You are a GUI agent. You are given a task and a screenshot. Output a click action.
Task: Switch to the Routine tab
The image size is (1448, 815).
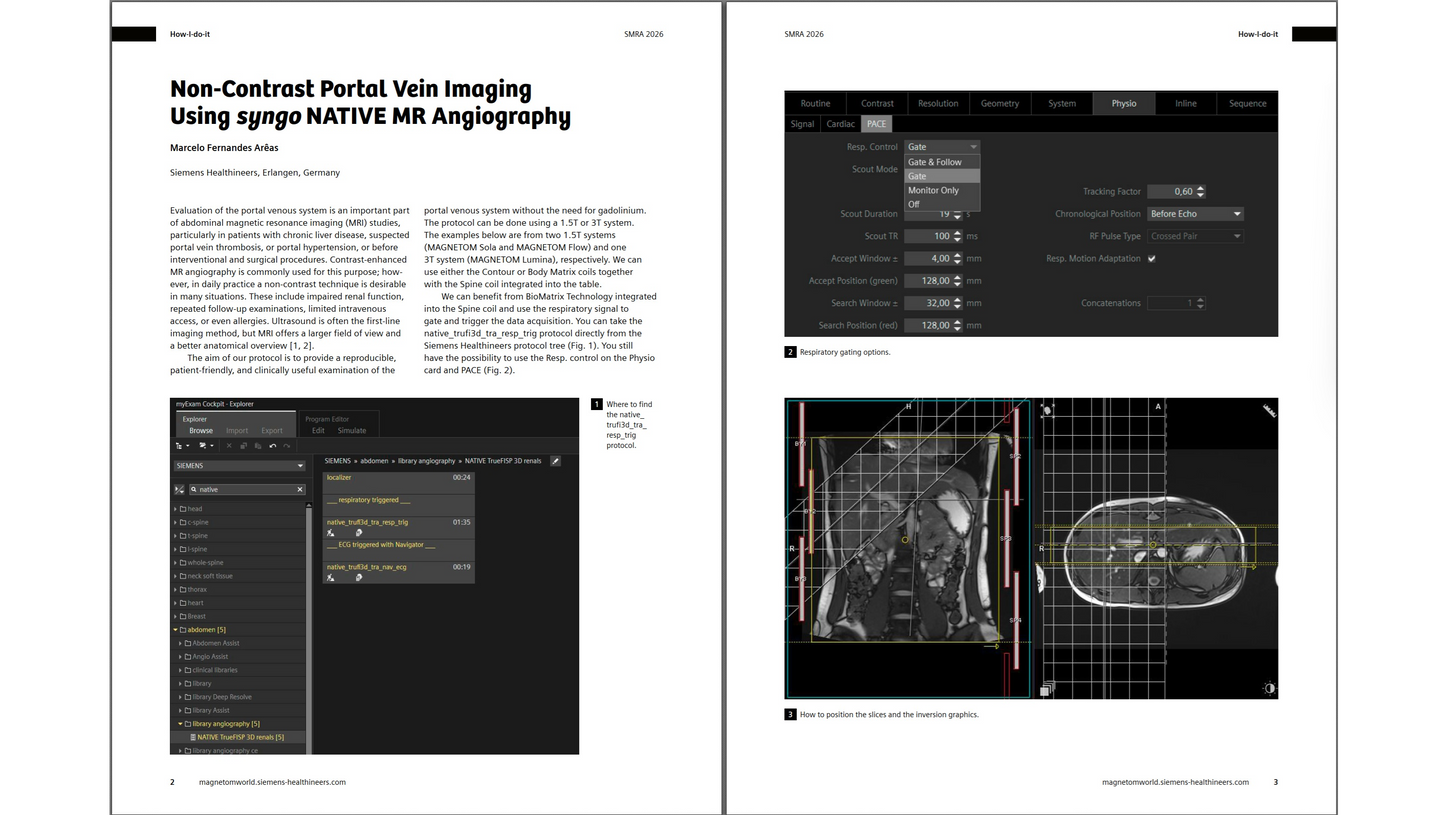click(x=815, y=103)
